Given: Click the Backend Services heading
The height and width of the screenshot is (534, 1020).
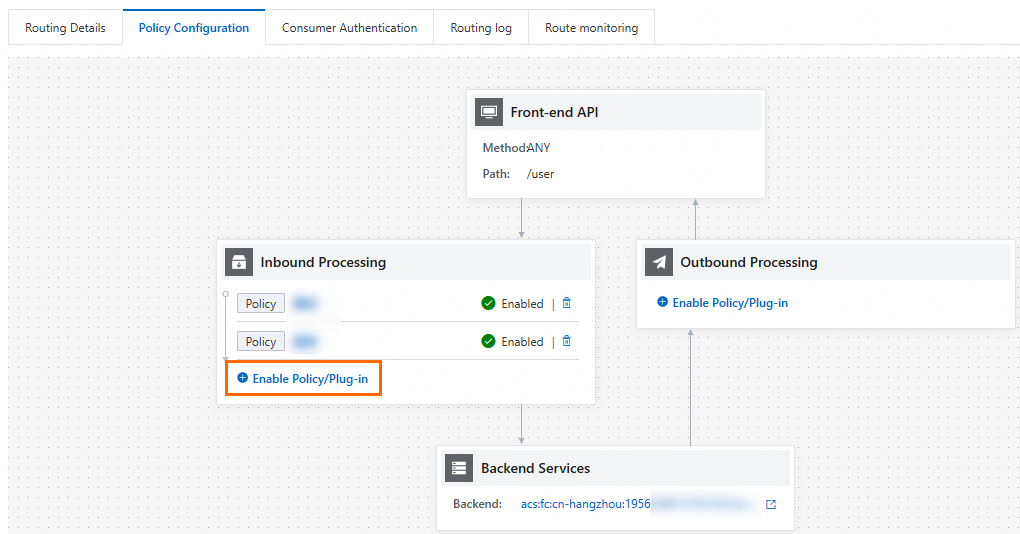Looking at the screenshot, I should coord(535,468).
